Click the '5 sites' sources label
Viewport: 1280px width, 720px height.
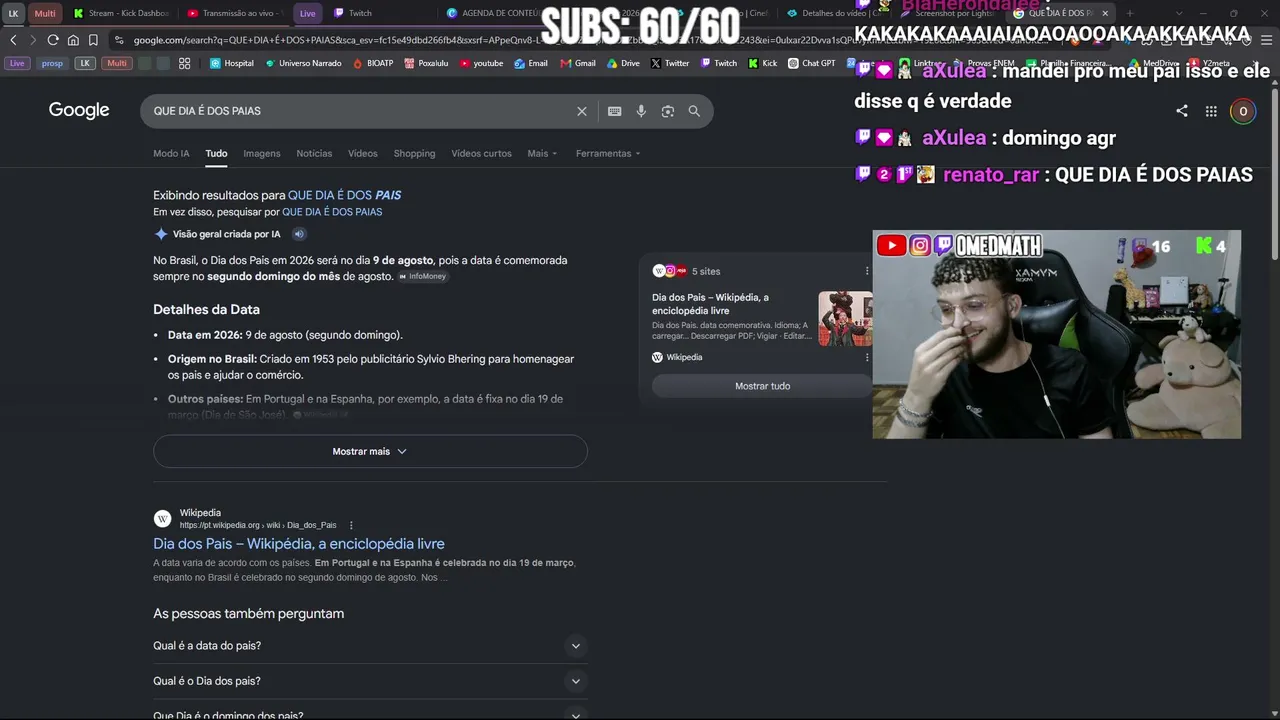tap(706, 271)
